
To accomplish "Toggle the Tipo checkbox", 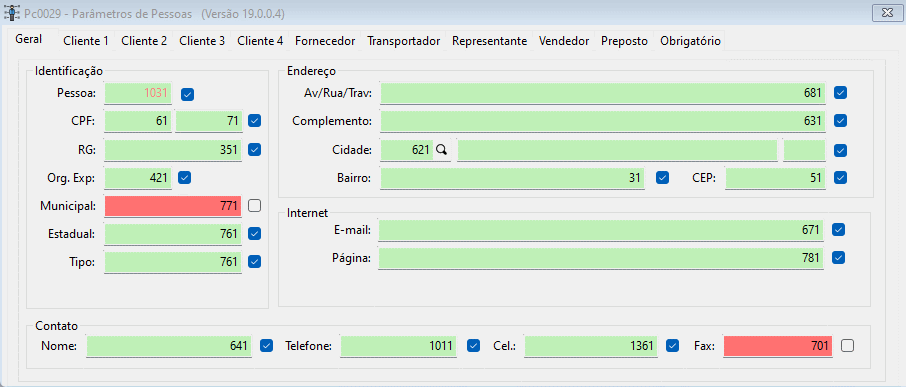I will pyautogui.click(x=254, y=261).
